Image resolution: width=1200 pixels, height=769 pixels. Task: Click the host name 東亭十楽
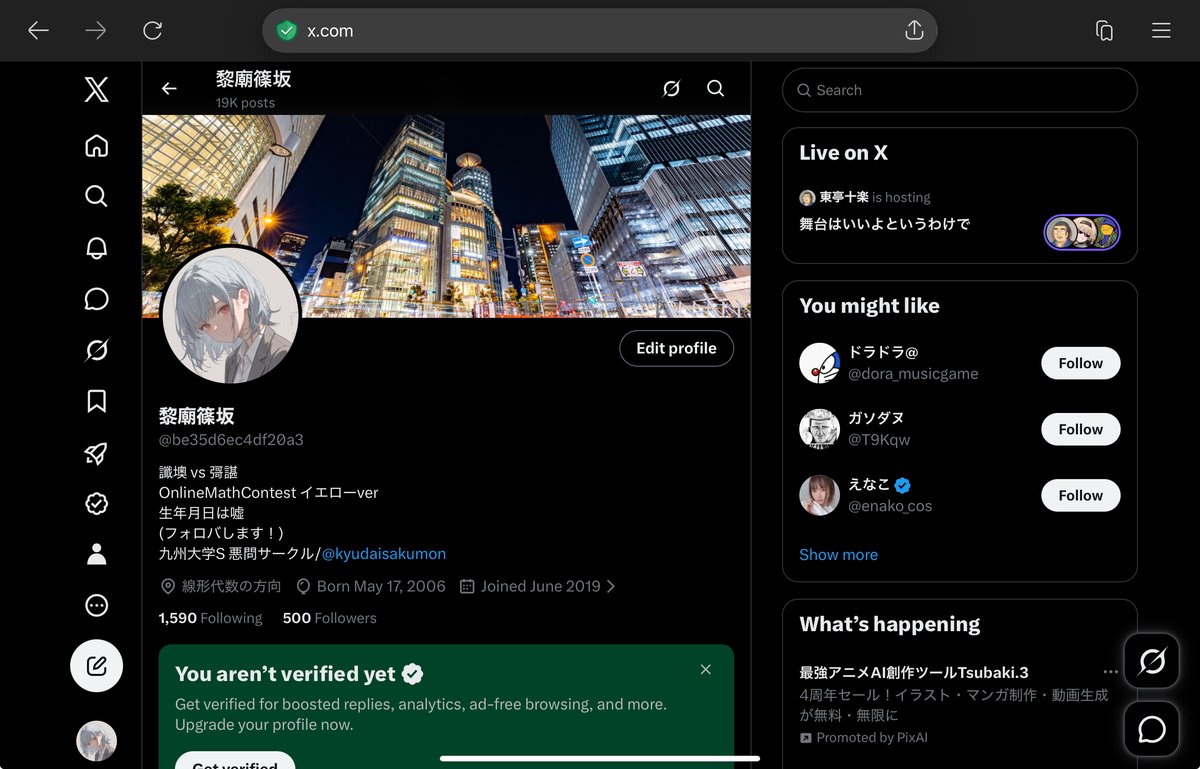843,197
